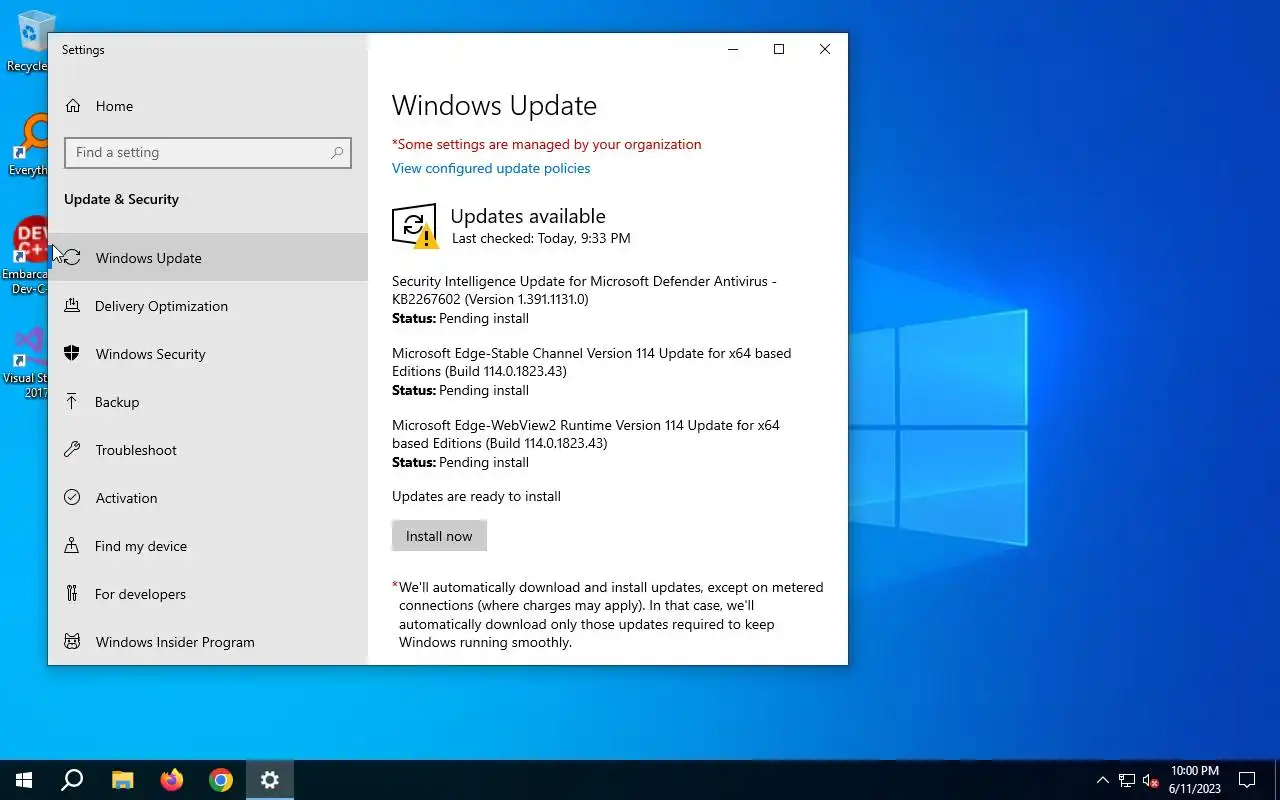The height and width of the screenshot is (800, 1280).
Task: Open the Backup settings page
Action: coord(208,402)
